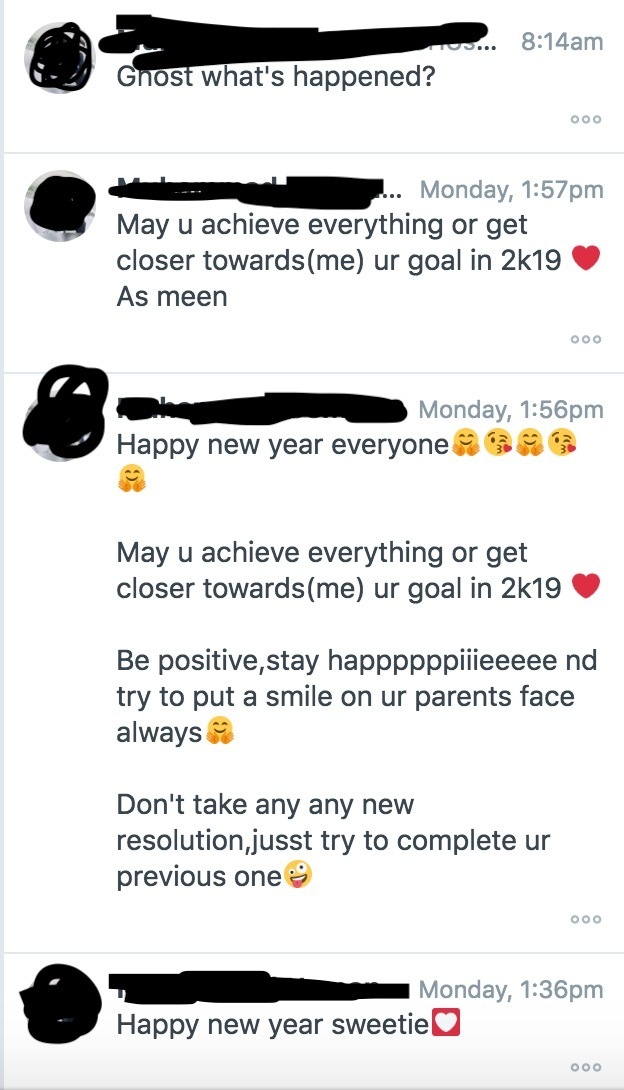Click redacted sender name of 1:56pm message
The image size is (624, 1090).
(261, 409)
